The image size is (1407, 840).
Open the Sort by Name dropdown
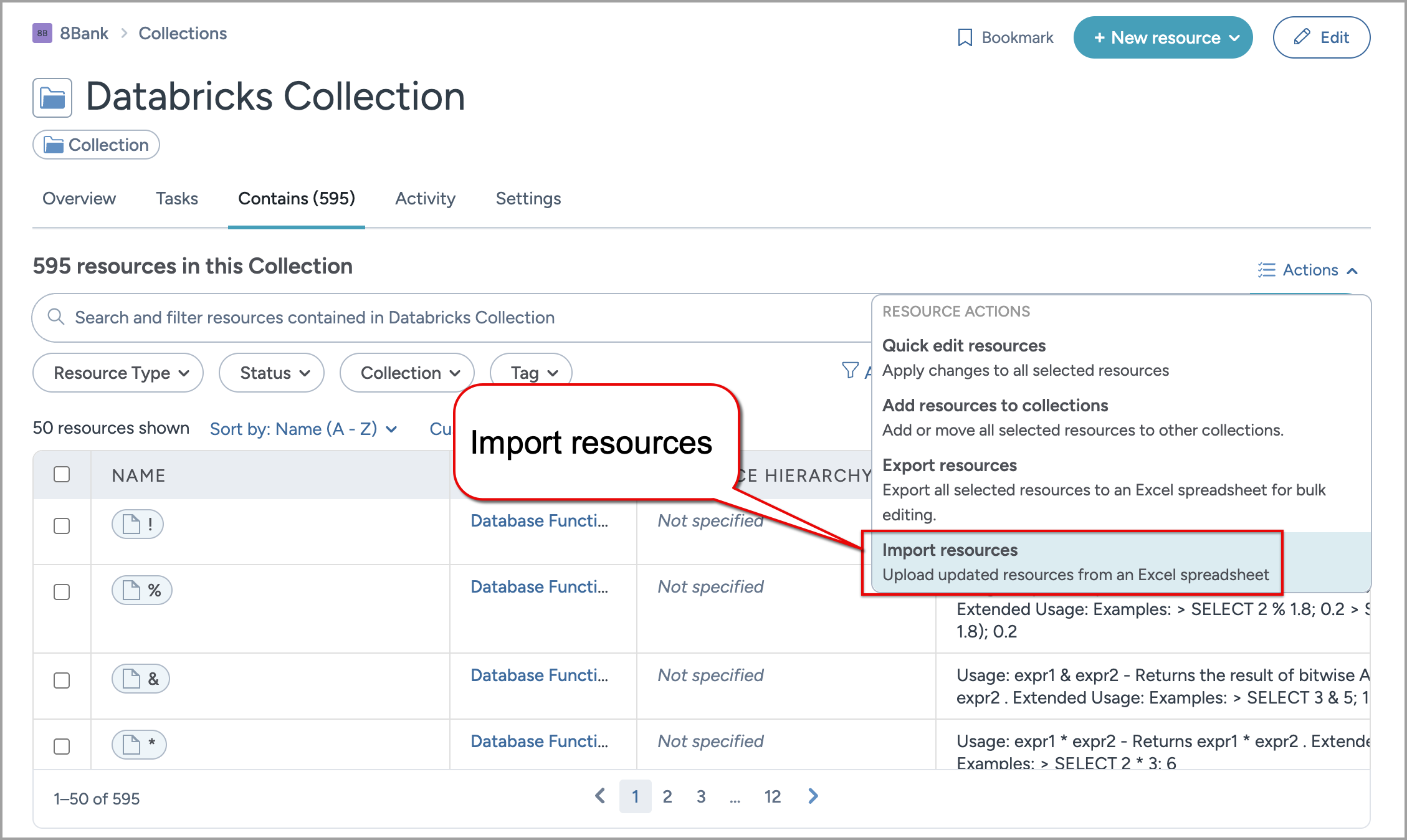[x=303, y=429]
